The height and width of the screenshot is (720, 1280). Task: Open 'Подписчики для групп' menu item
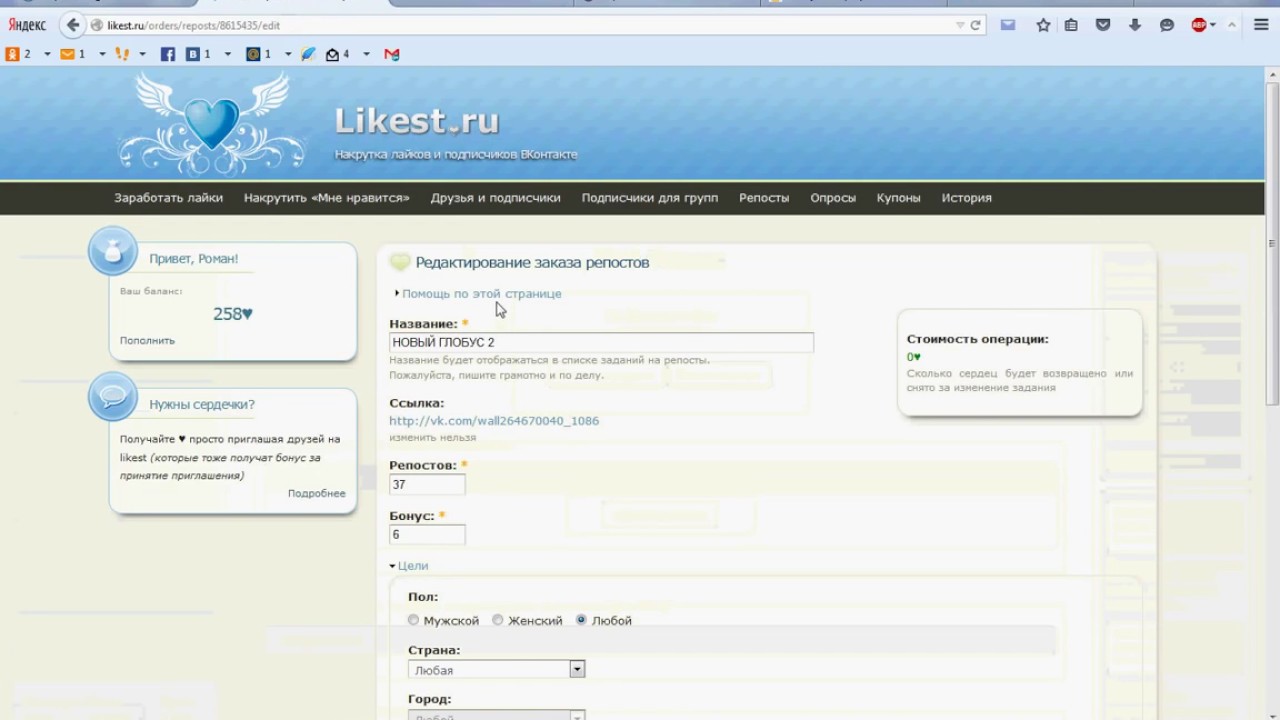[650, 198]
